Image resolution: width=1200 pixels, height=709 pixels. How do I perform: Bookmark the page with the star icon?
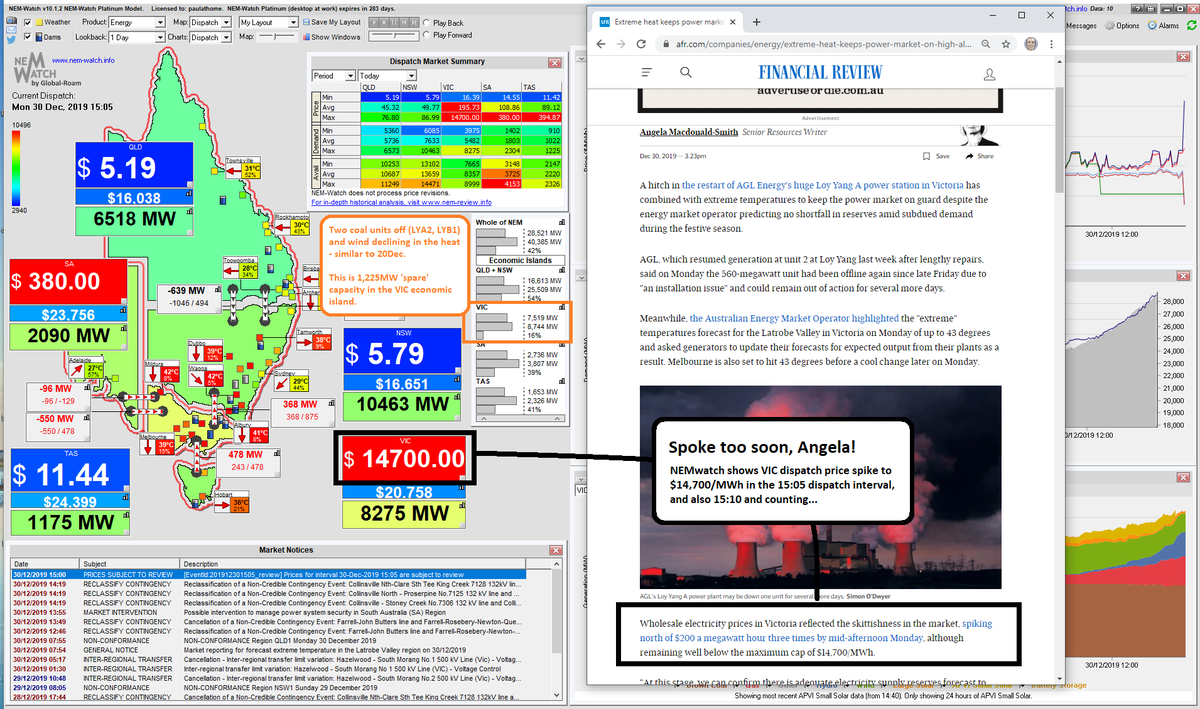(1008, 44)
